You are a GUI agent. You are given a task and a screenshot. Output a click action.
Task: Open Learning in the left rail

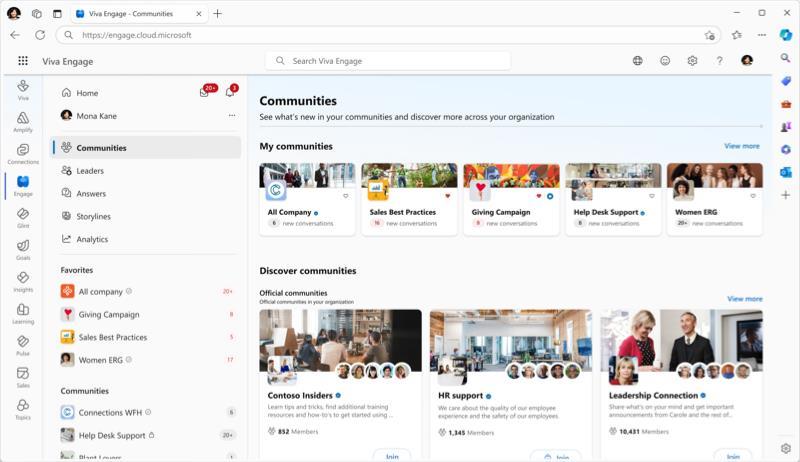tap(23, 314)
